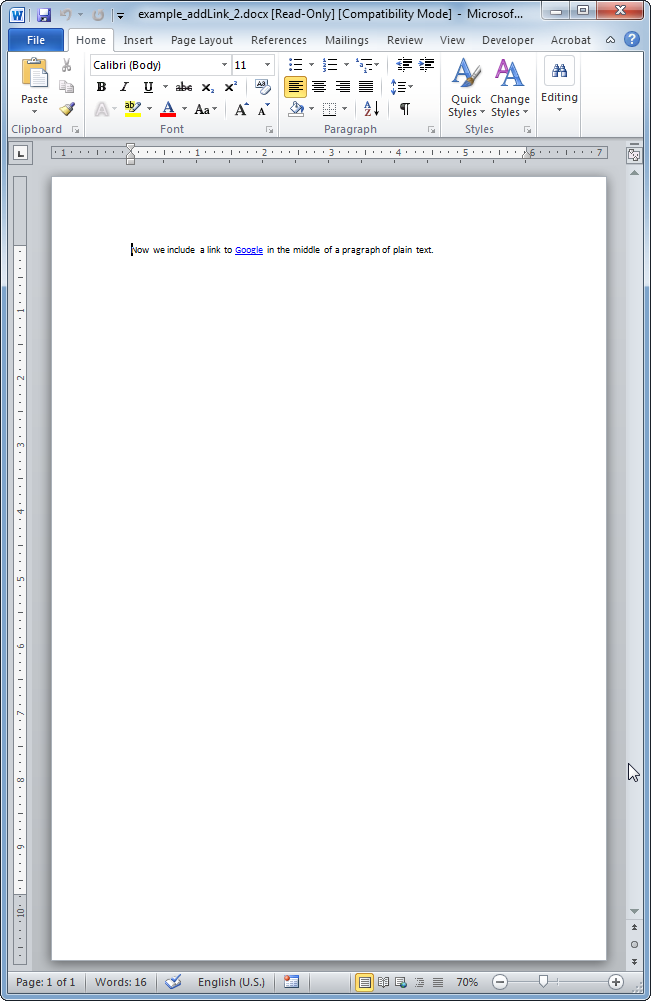Image resolution: width=651 pixels, height=1001 pixels.
Task: Select Align Text Left
Action: [x=295, y=87]
